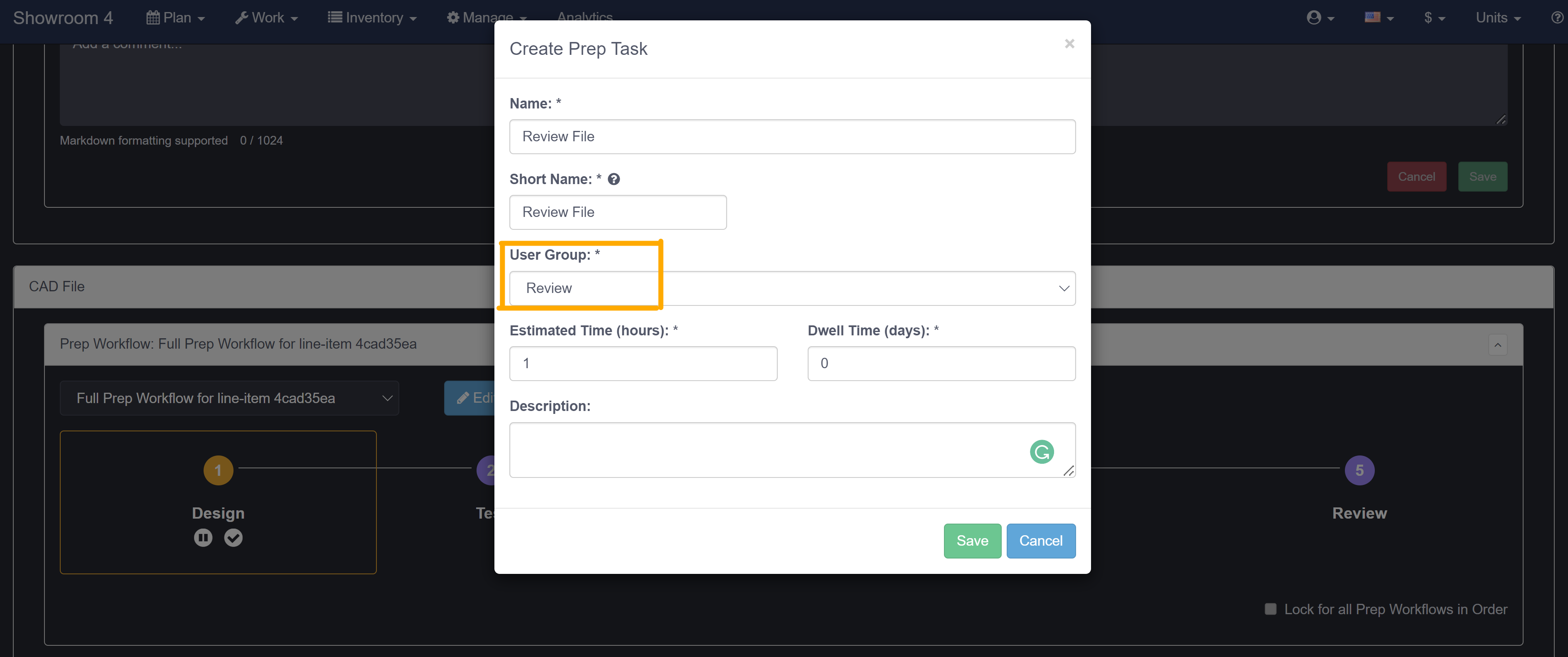Toggle Lock for all Prep Workflows checkbox
Screen dimensions: 1568x657
pyautogui.click(x=1270, y=609)
